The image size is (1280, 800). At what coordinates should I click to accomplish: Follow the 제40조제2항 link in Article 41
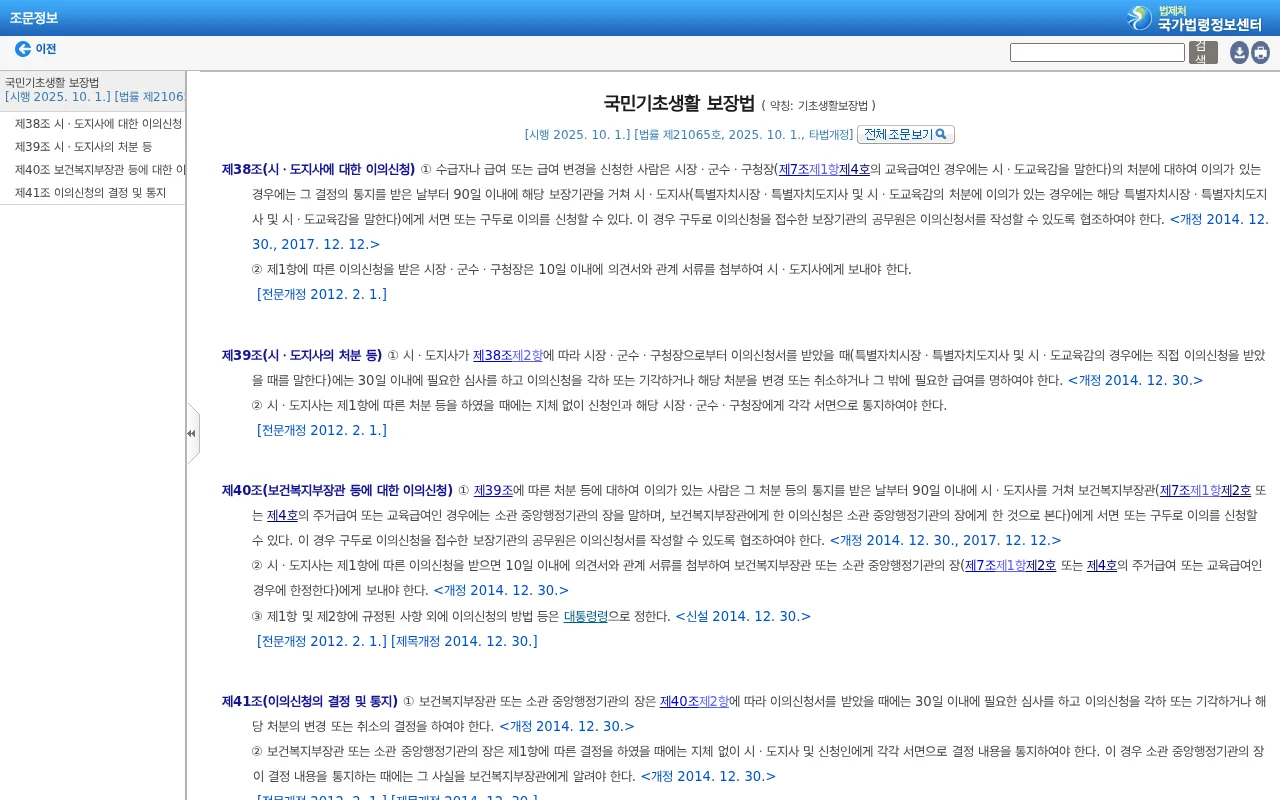coord(694,701)
